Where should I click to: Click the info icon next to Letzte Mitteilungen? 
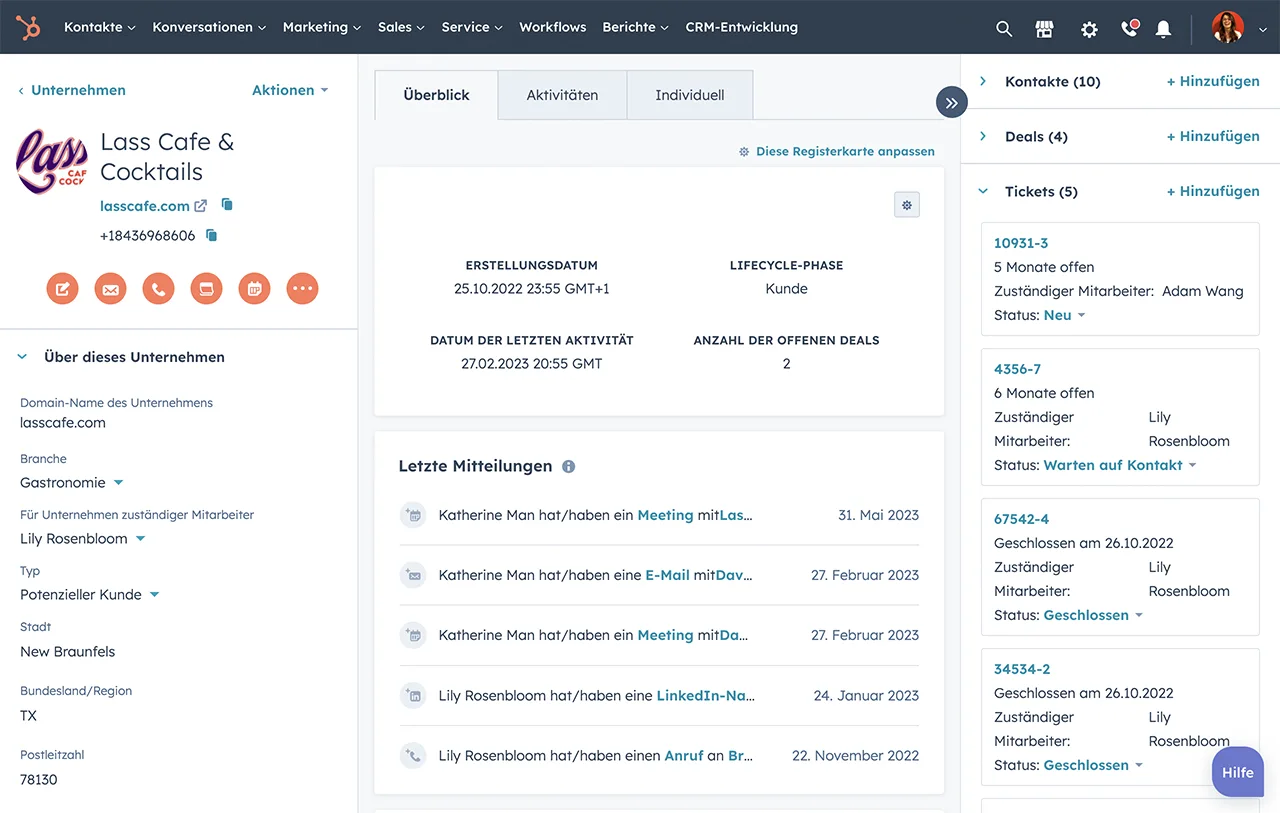[x=569, y=466]
